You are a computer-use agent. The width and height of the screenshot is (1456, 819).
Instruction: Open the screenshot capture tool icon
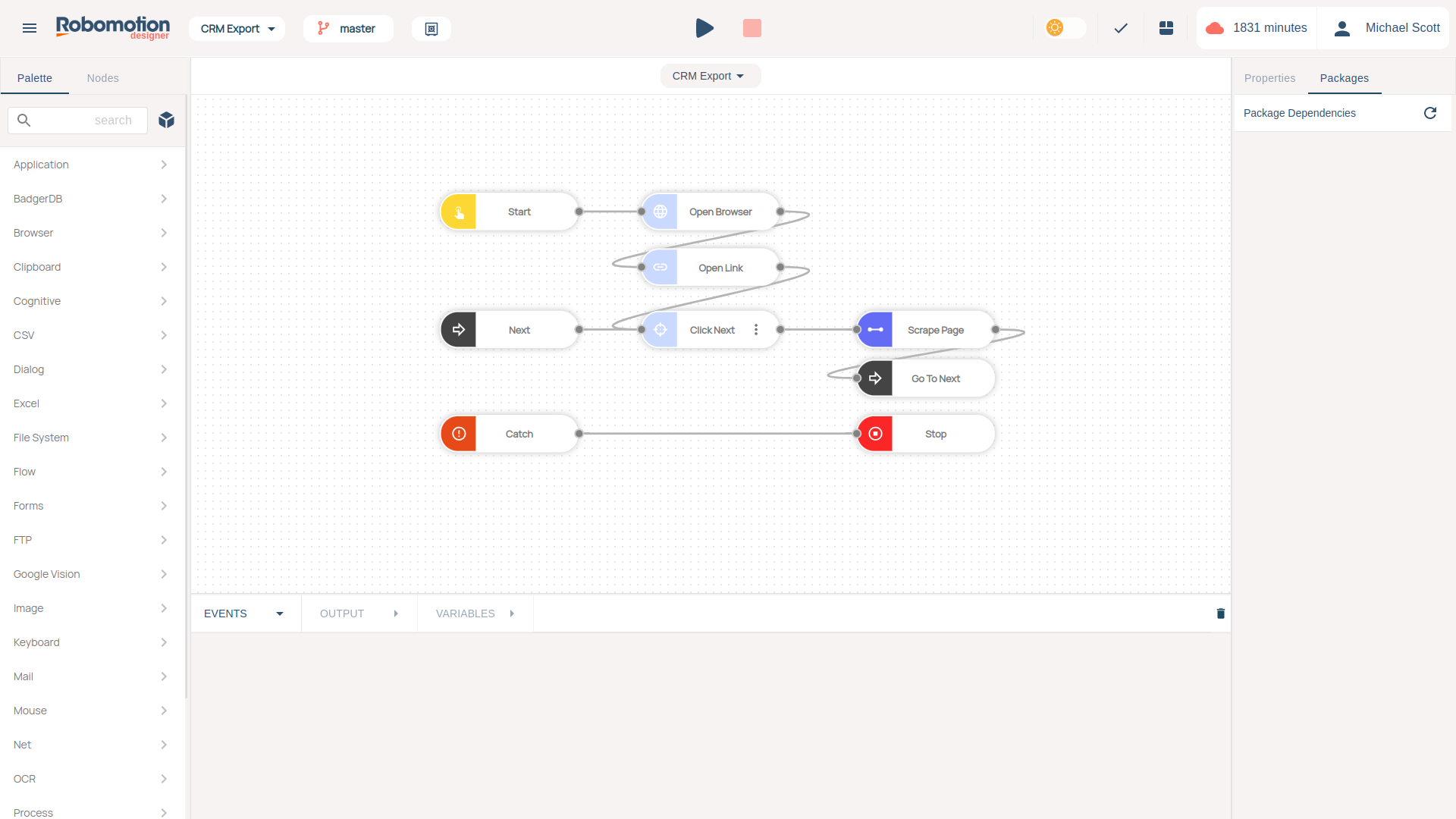[x=431, y=29]
